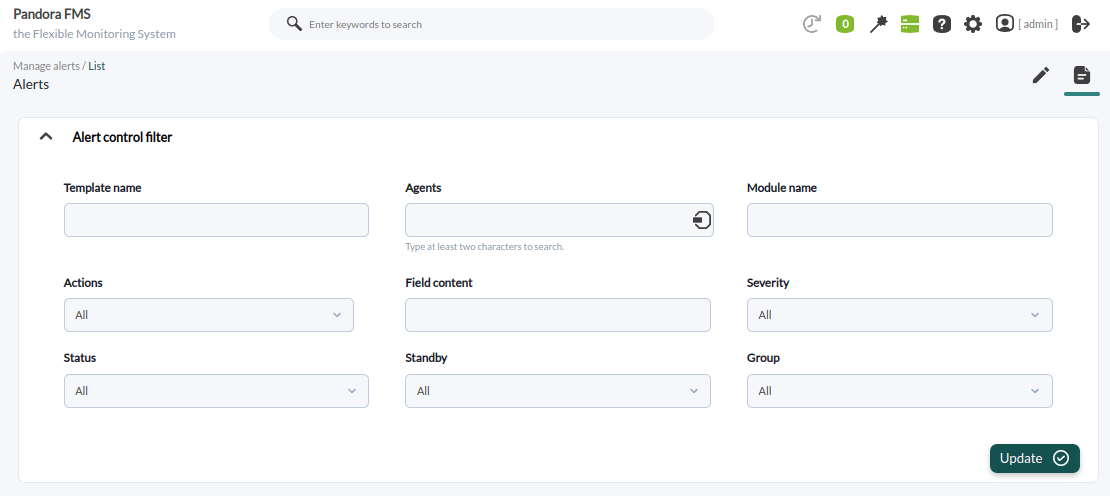This screenshot has height=496, width=1110.
Task: Open the pencil alert builder tab
Action: click(1041, 75)
